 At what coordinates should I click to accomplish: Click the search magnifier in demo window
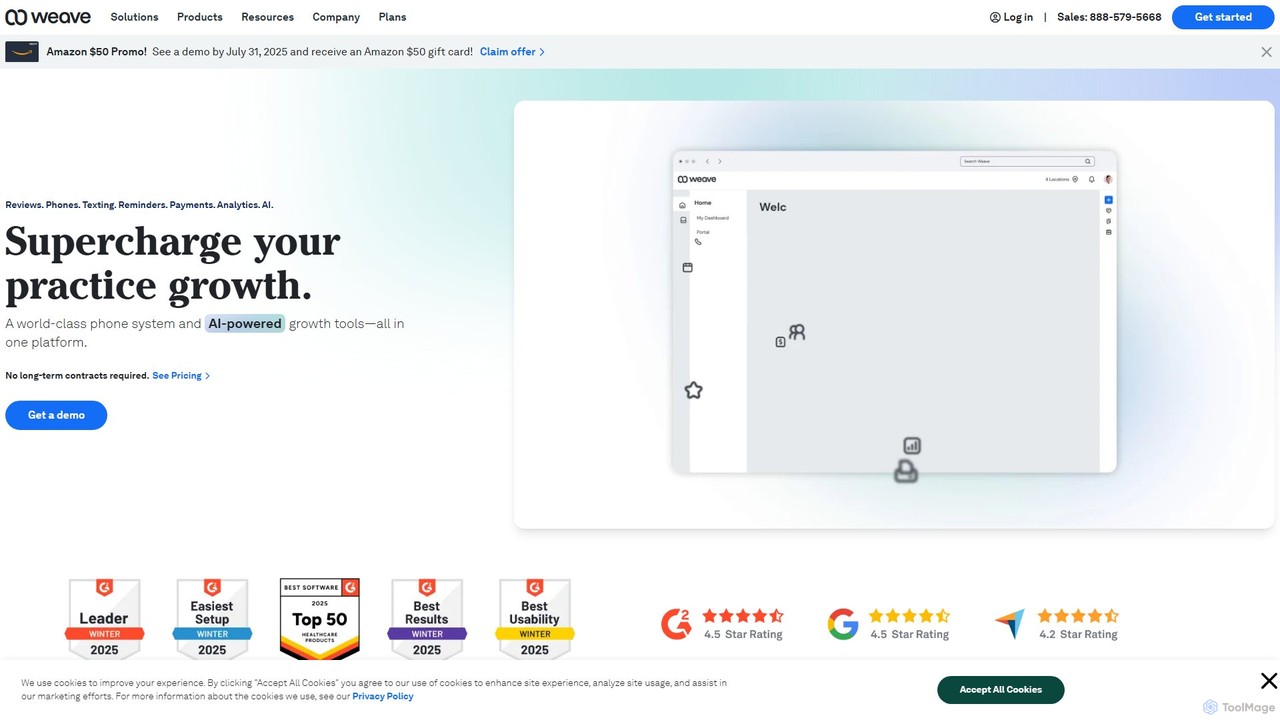coord(1088,161)
